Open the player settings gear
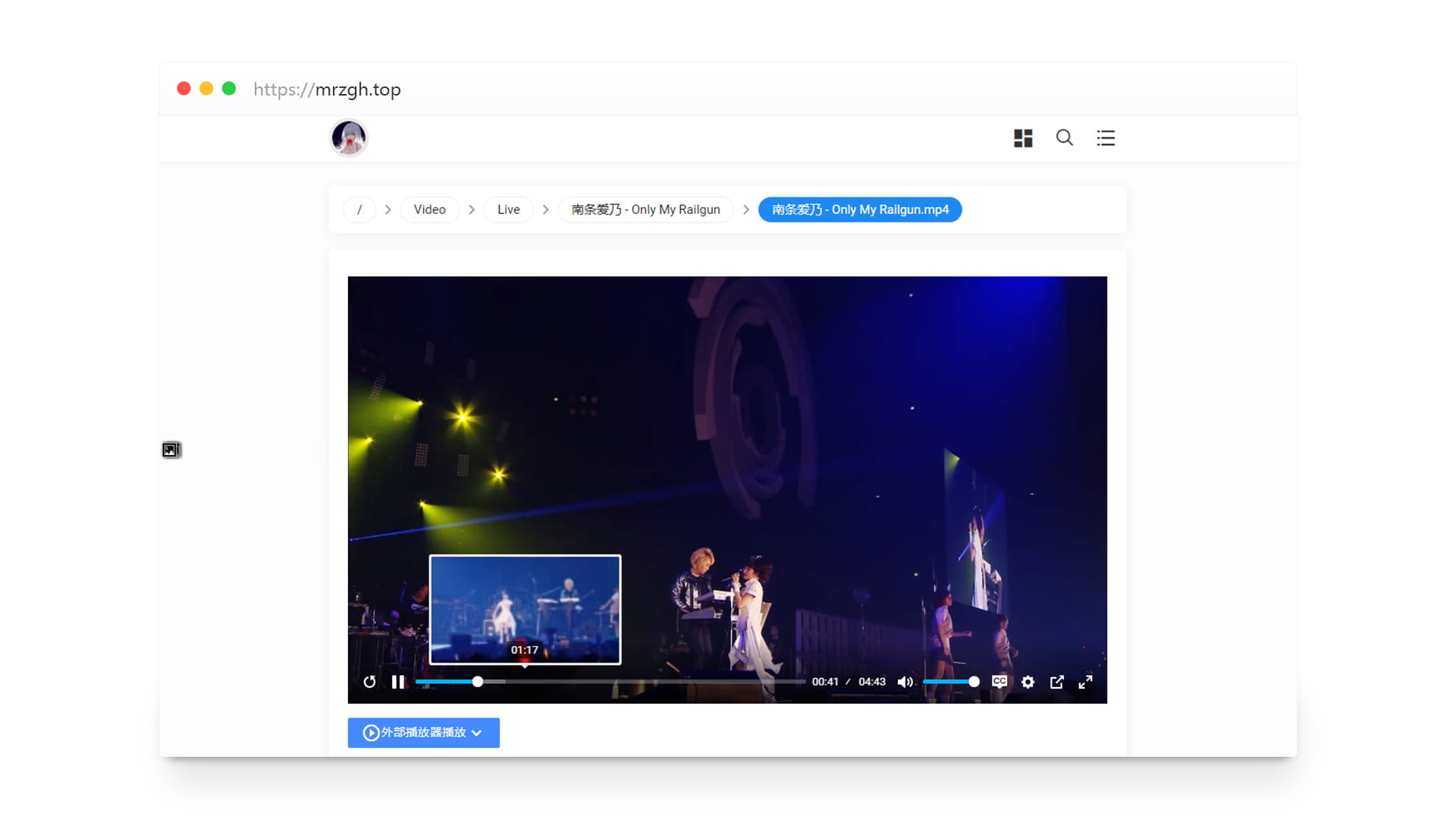This screenshot has width=1456, height=819. click(x=1028, y=682)
